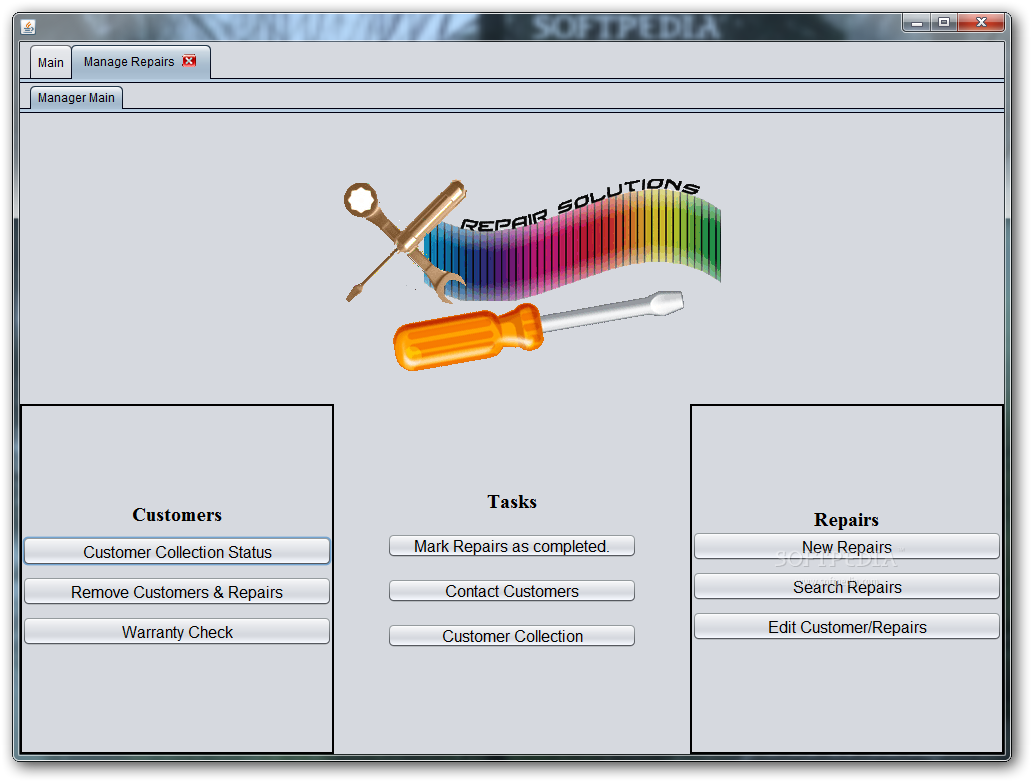
Task: Open Contact Customers task
Action: click(511, 591)
